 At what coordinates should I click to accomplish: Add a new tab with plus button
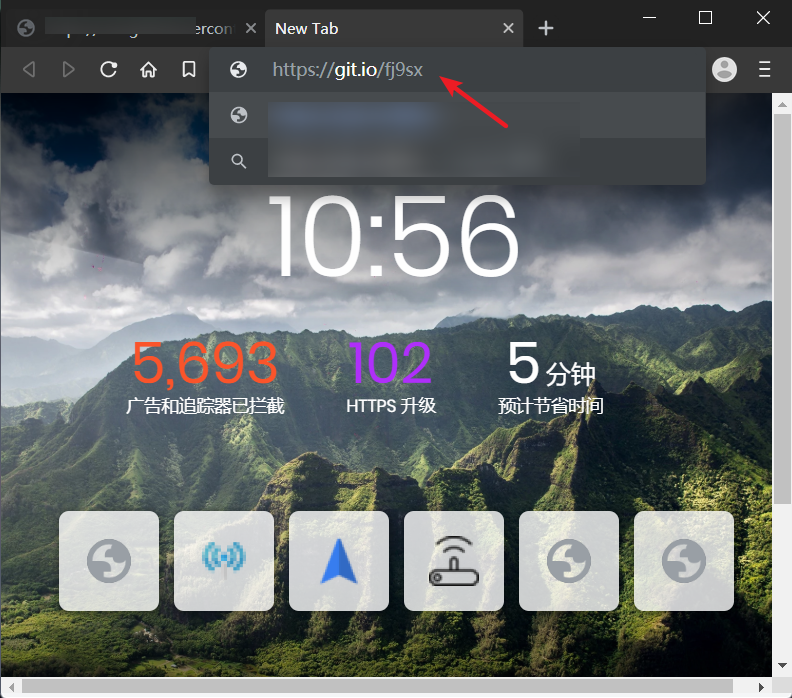(546, 28)
